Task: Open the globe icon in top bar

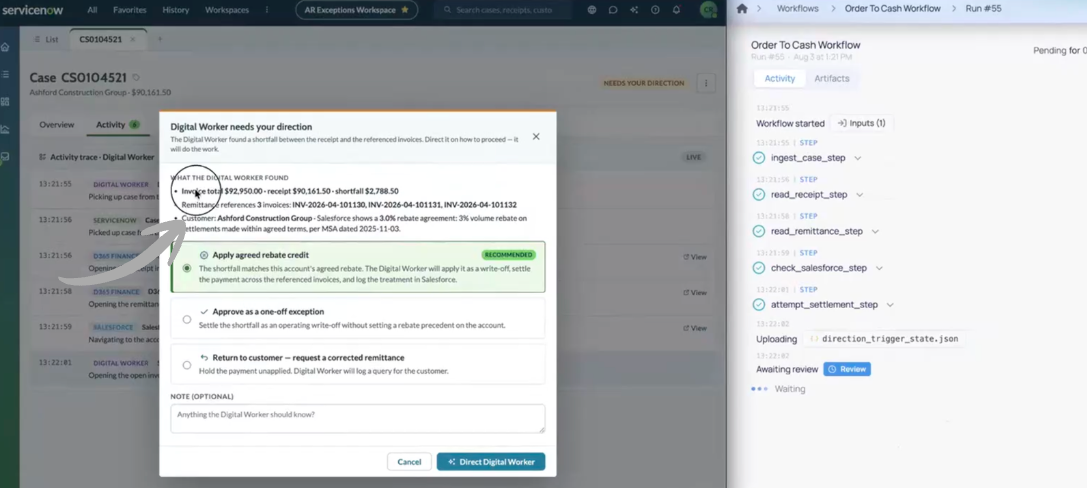Action: pyautogui.click(x=591, y=10)
